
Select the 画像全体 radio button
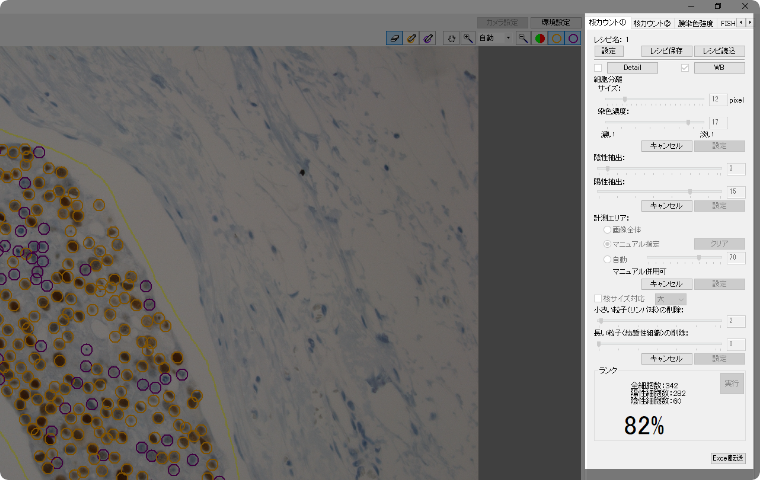607,229
